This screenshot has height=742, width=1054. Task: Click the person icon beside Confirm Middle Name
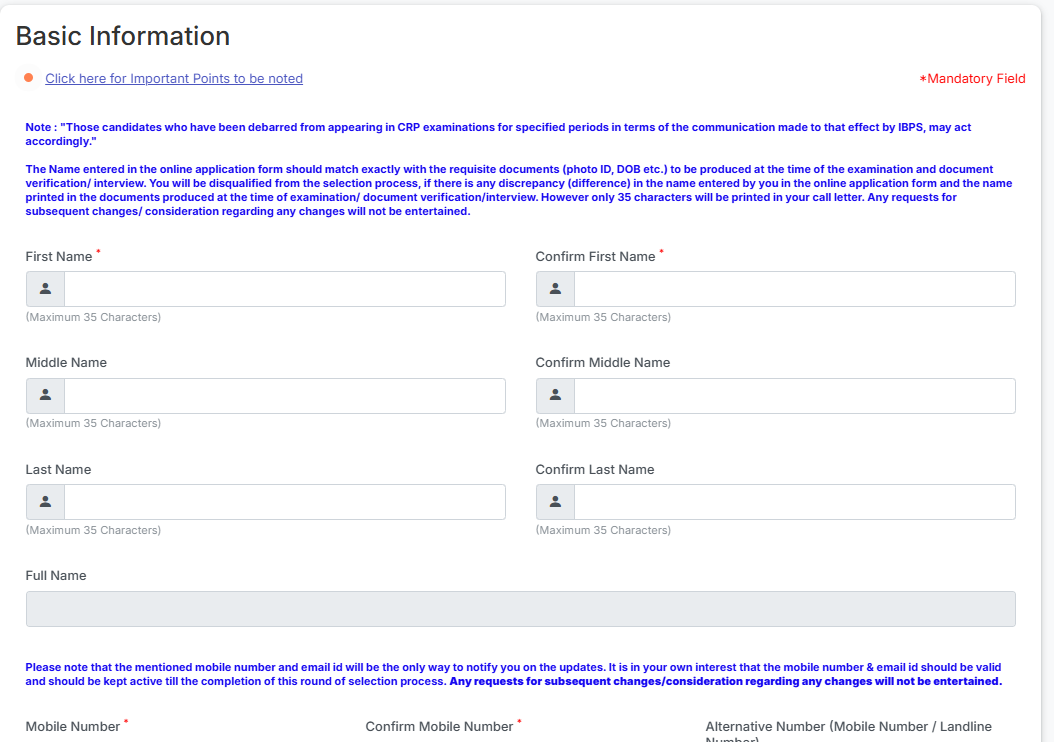pos(555,396)
